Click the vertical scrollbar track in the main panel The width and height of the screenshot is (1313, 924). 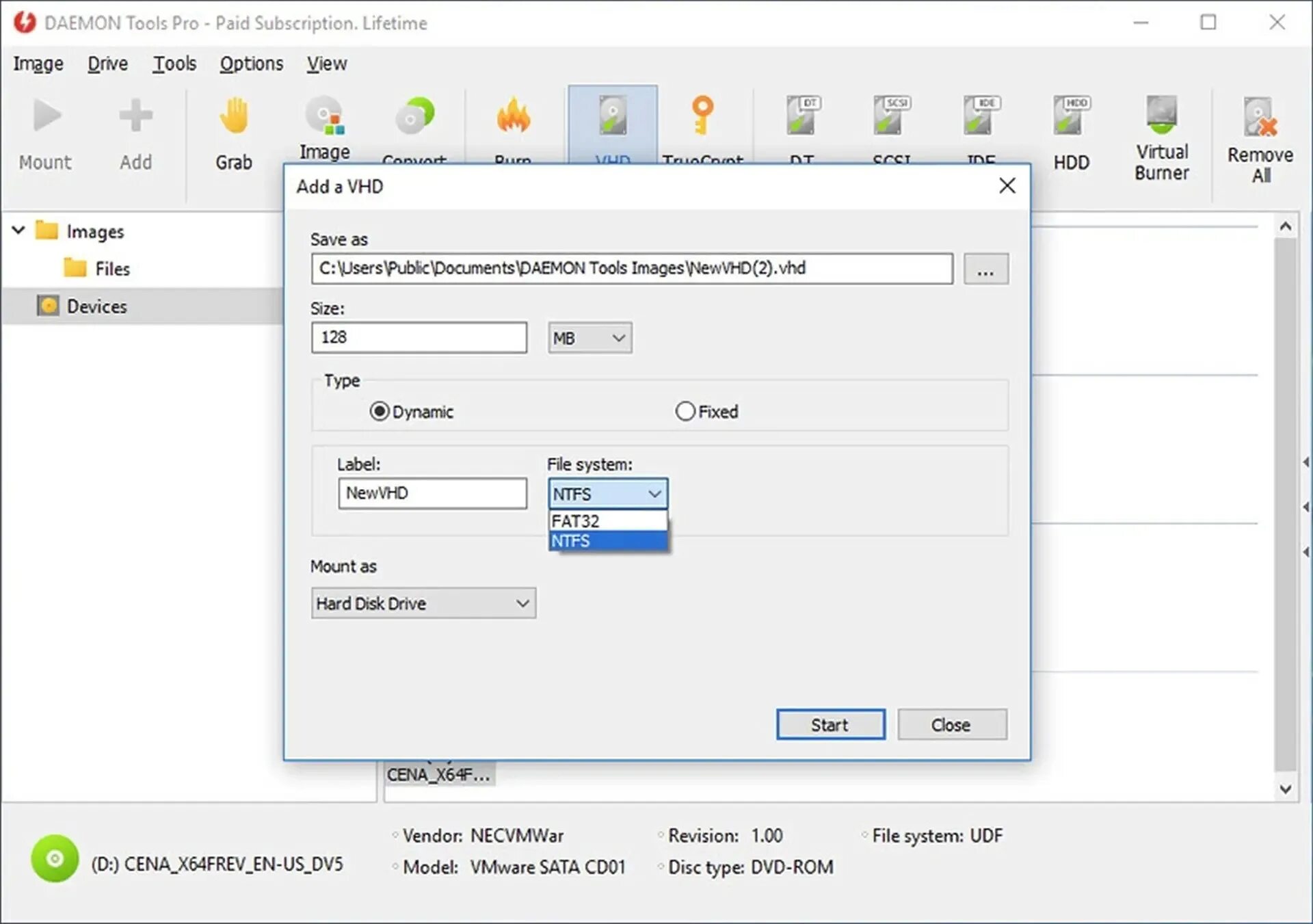tap(1286, 506)
